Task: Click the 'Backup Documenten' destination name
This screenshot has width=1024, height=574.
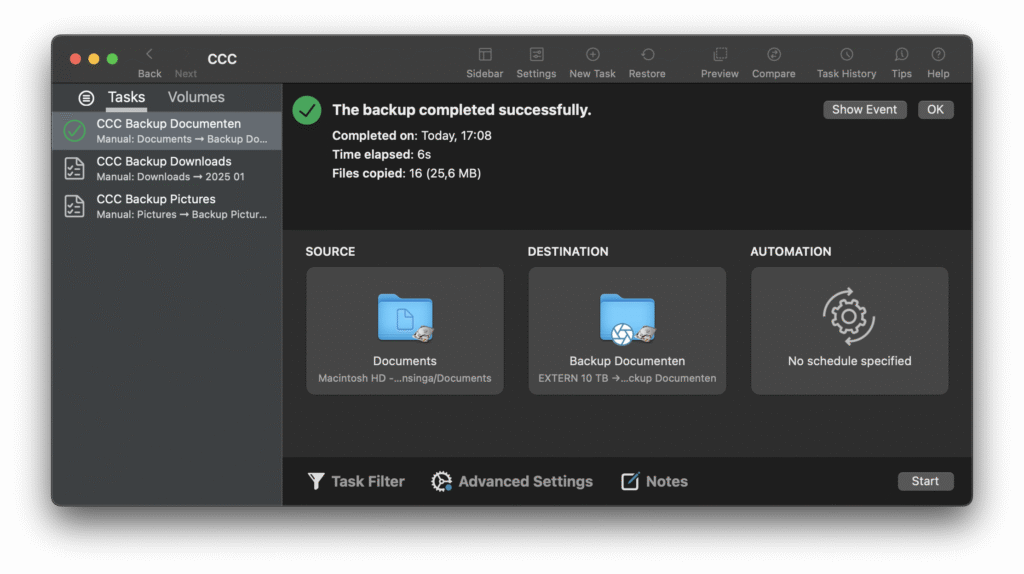Action: pos(627,361)
